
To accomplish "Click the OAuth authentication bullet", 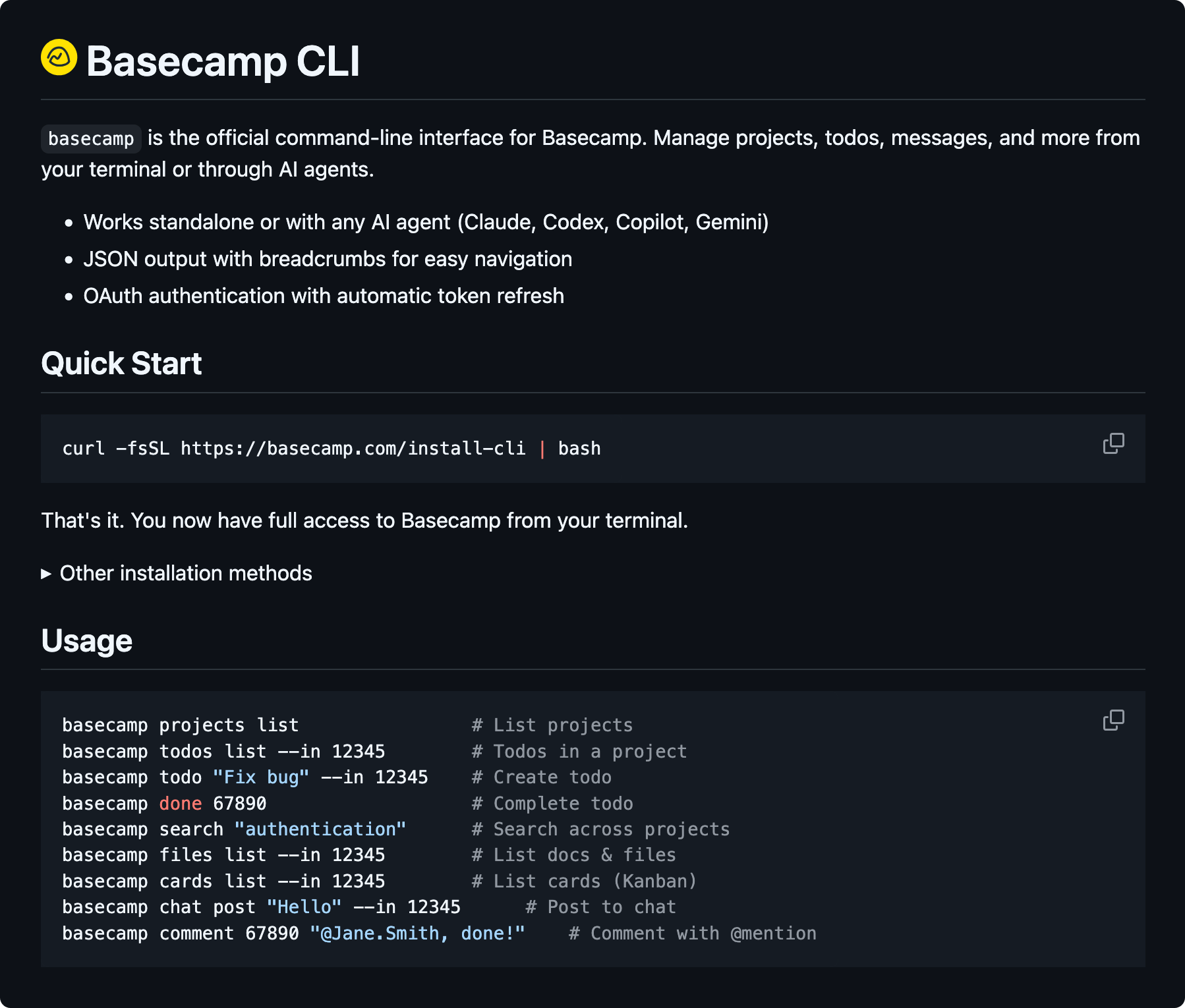I will point(324,296).
